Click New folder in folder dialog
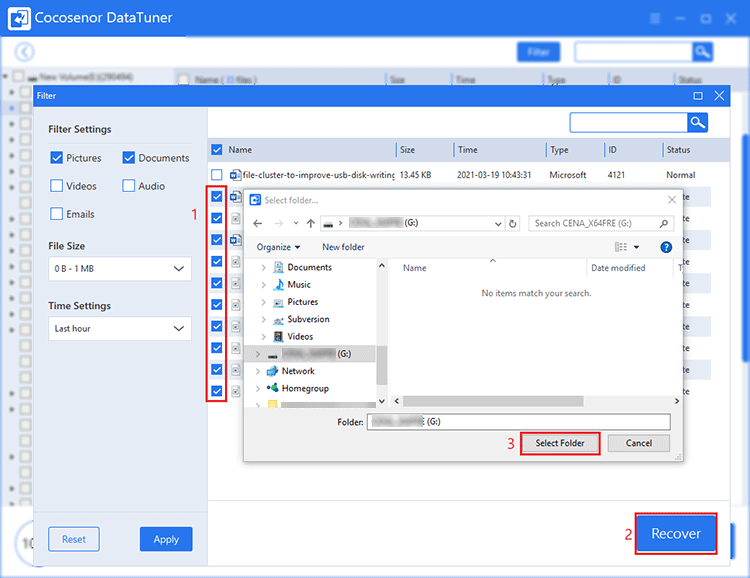The image size is (750, 578). [x=343, y=247]
